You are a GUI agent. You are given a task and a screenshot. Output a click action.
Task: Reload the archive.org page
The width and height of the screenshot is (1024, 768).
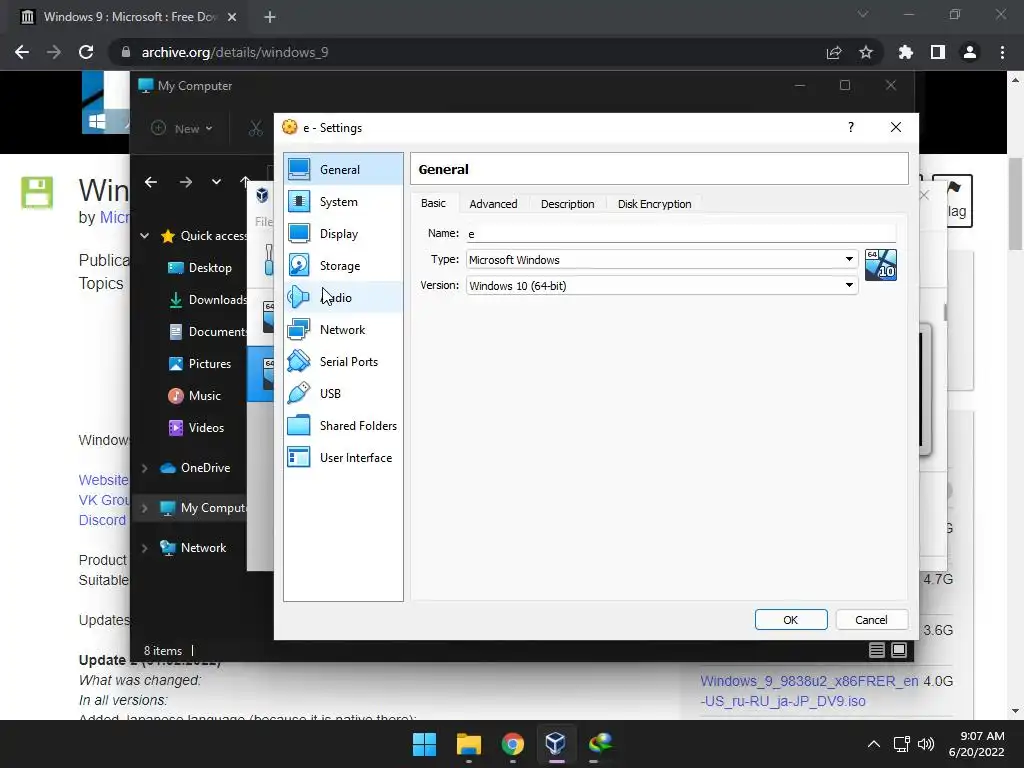coord(86,52)
